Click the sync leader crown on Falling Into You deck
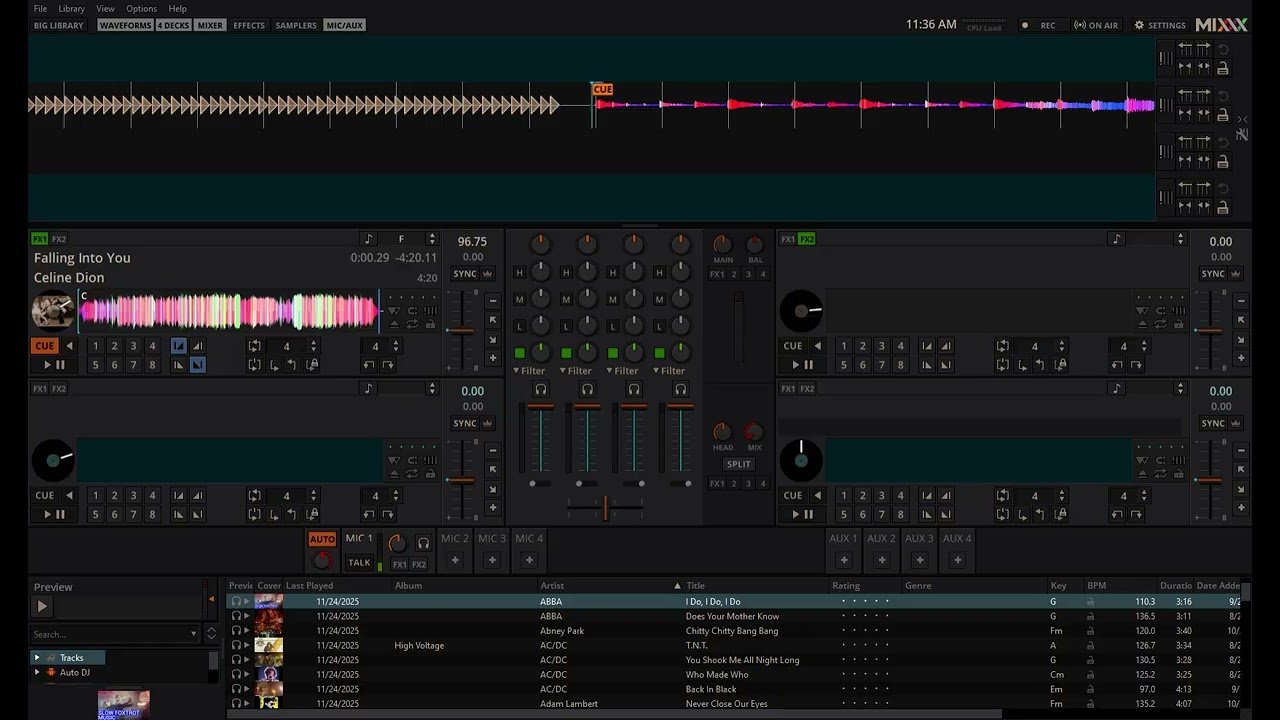Screen dimensions: 1280x720 tap(487, 274)
